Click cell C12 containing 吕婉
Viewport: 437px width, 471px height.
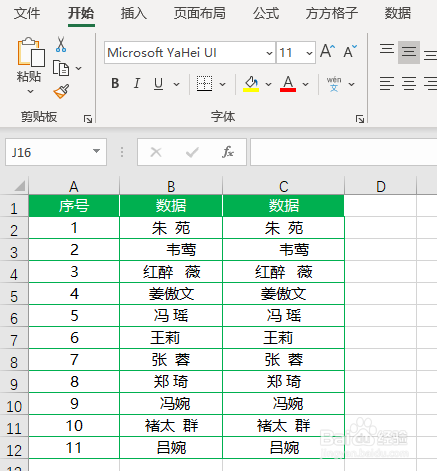coord(283,448)
